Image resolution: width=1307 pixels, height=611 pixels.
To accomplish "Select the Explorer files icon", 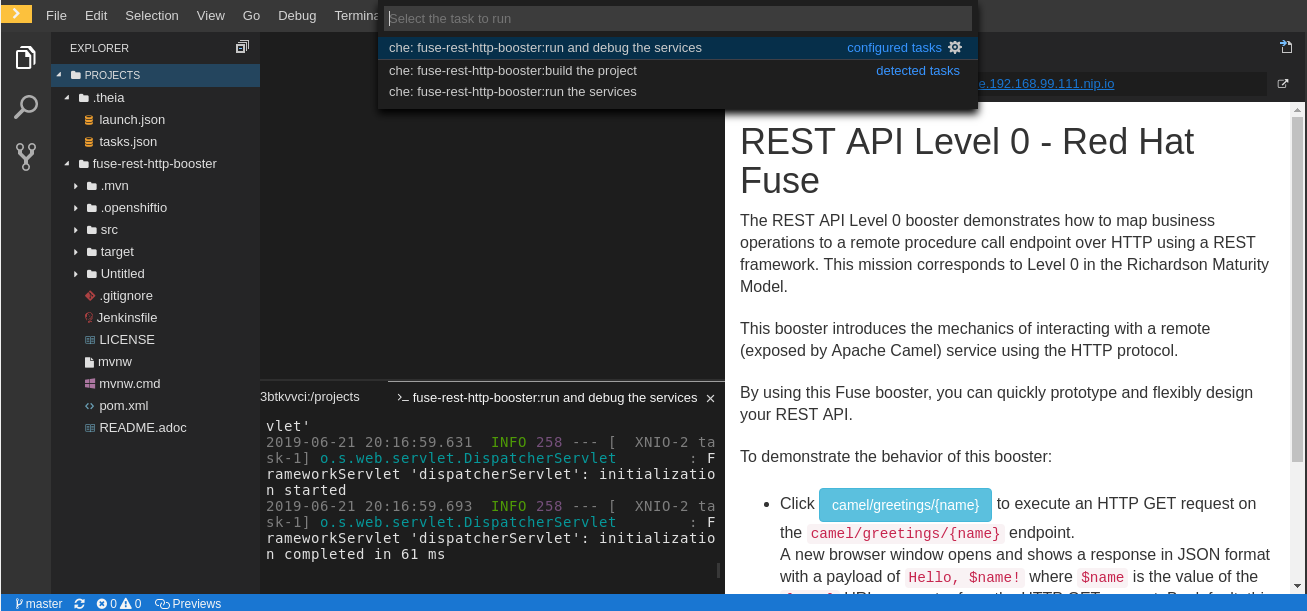I will (x=25, y=57).
